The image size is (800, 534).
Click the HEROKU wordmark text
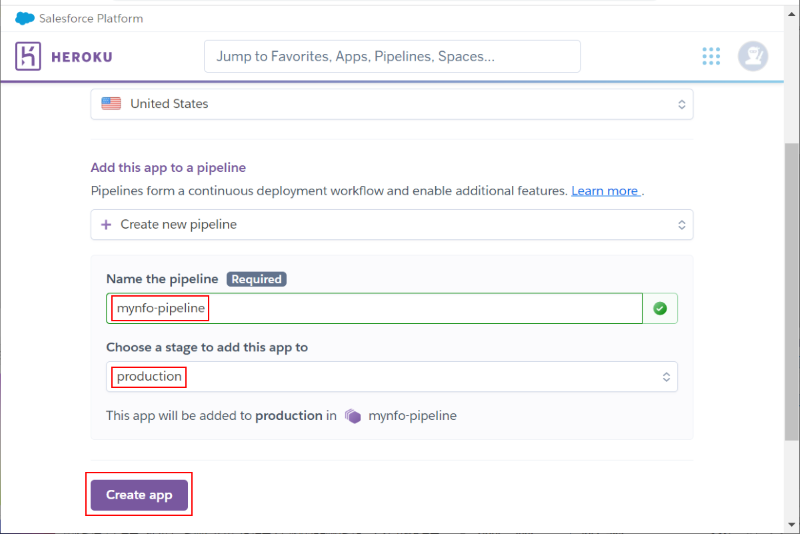82,57
